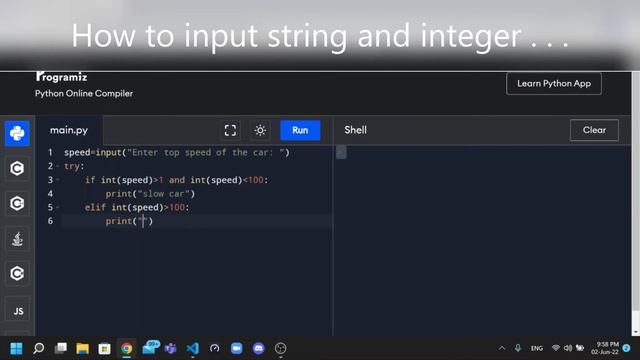Open Visual Studio Code from taskbar

click(193, 348)
